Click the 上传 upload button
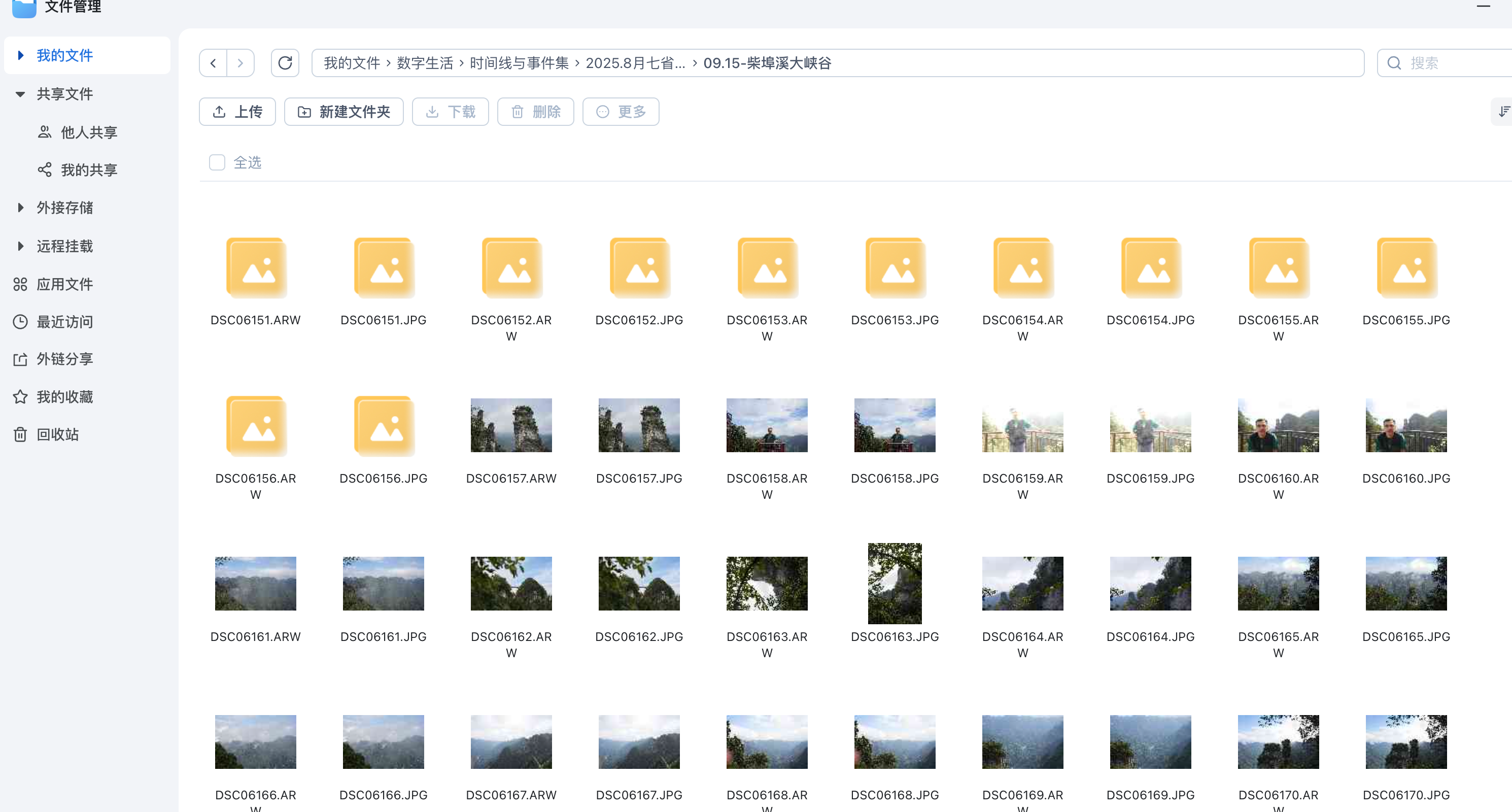1512x812 pixels. click(x=237, y=112)
